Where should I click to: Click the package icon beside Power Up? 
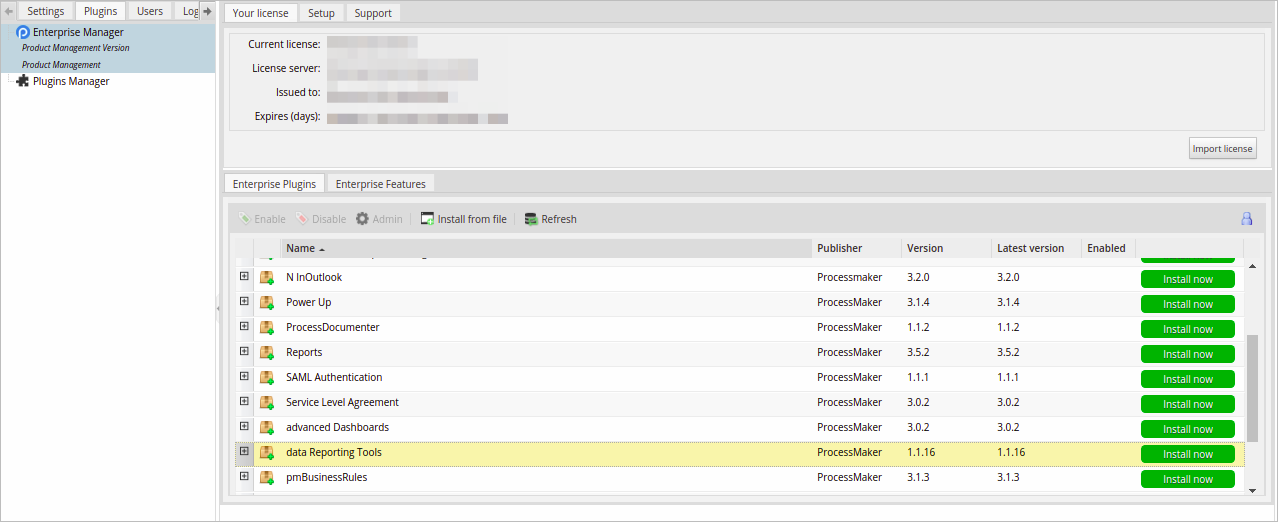(267, 303)
